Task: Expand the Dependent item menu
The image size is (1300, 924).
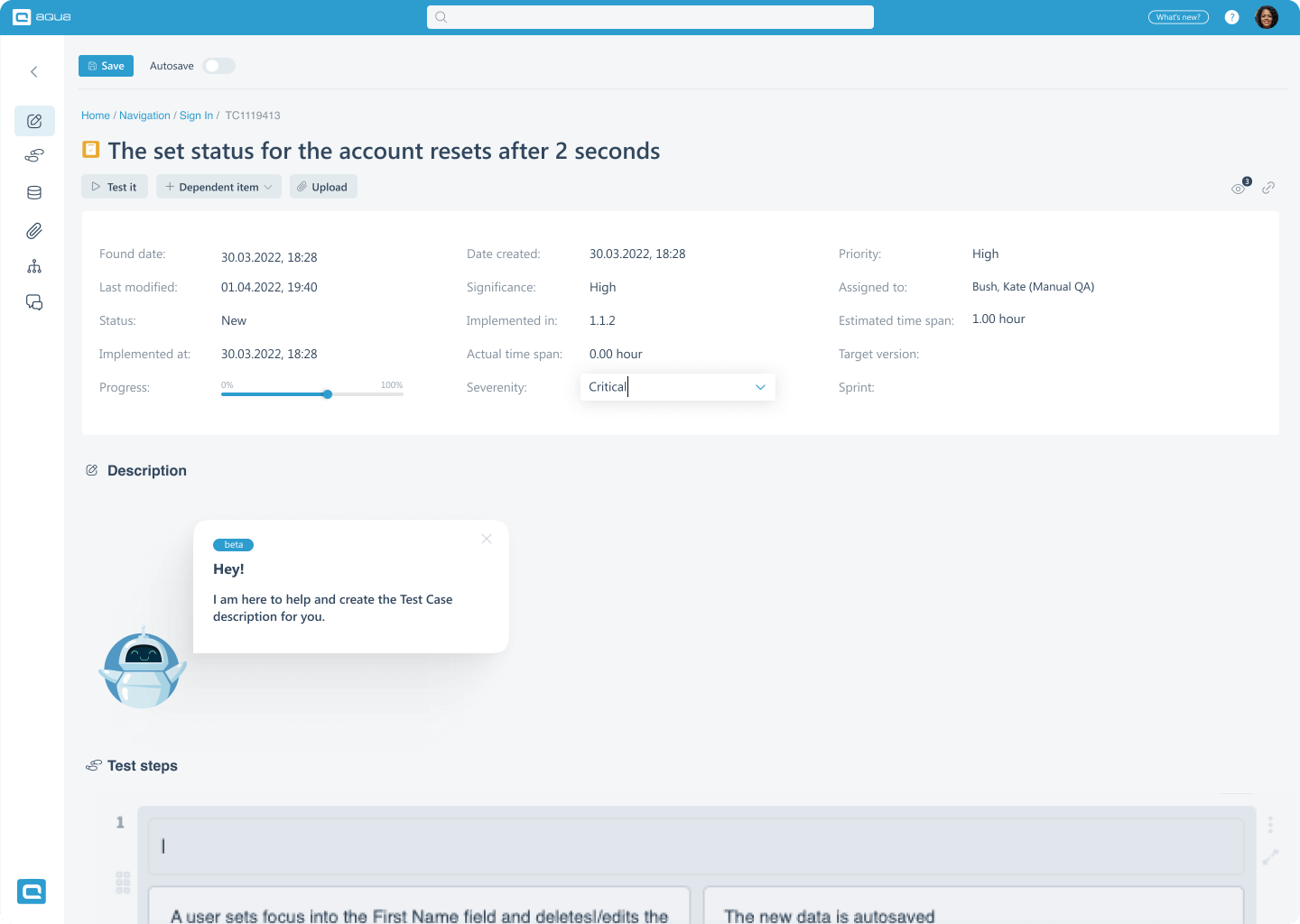Action: [x=218, y=186]
